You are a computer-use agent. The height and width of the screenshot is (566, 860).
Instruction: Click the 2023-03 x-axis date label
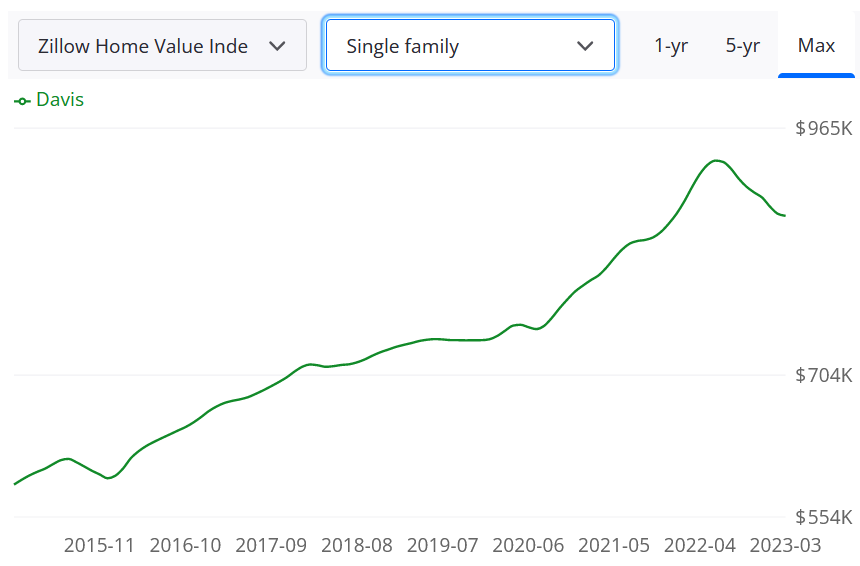click(786, 546)
